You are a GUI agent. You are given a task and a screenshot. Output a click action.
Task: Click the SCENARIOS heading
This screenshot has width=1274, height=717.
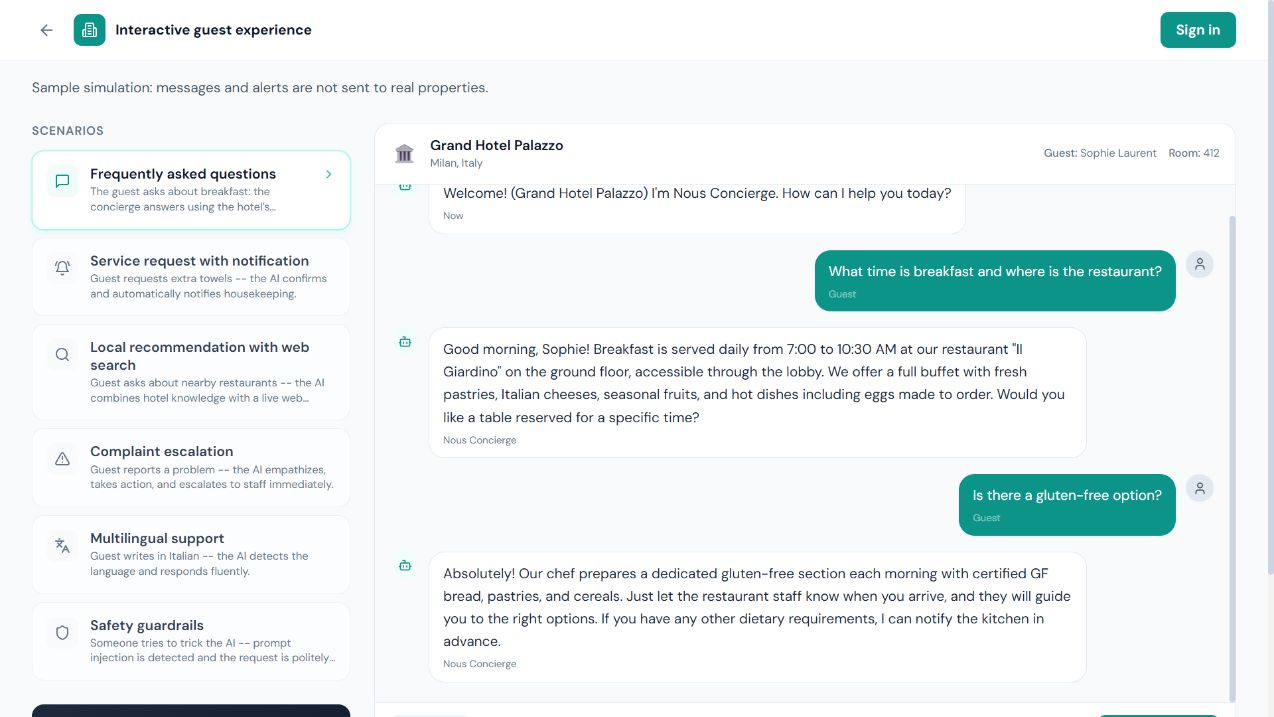point(68,131)
